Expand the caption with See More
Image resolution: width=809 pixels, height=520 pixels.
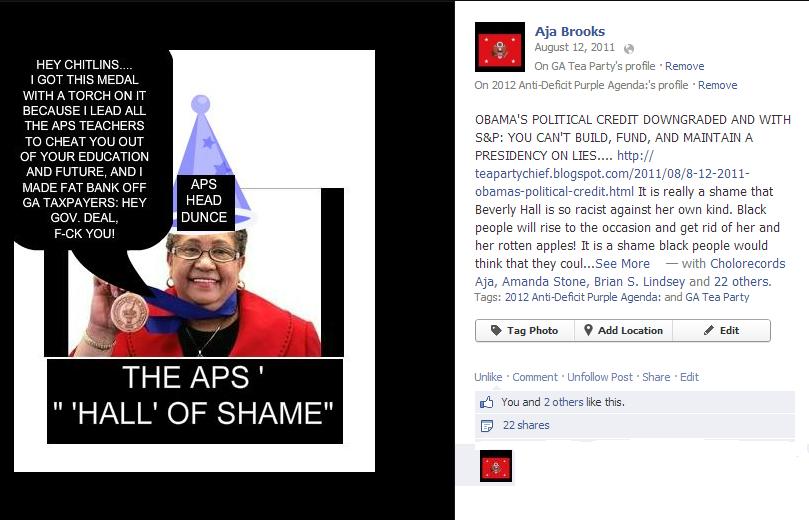pos(622,264)
